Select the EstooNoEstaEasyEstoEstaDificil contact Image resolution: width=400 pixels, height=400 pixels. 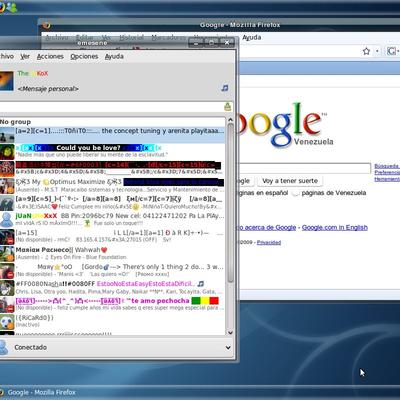coord(112,287)
